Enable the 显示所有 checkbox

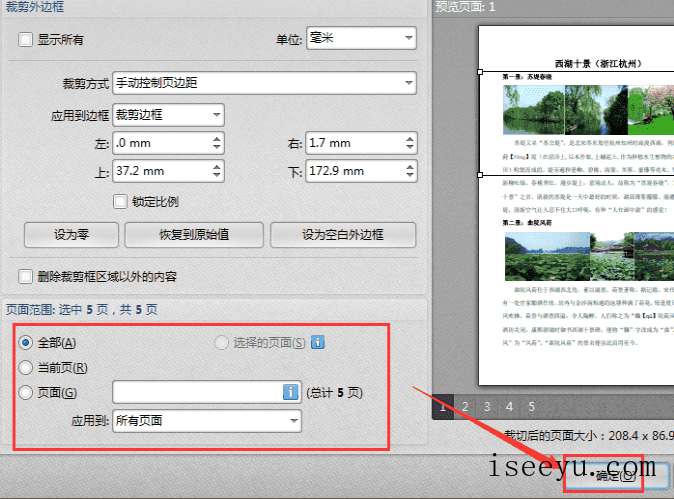point(25,40)
